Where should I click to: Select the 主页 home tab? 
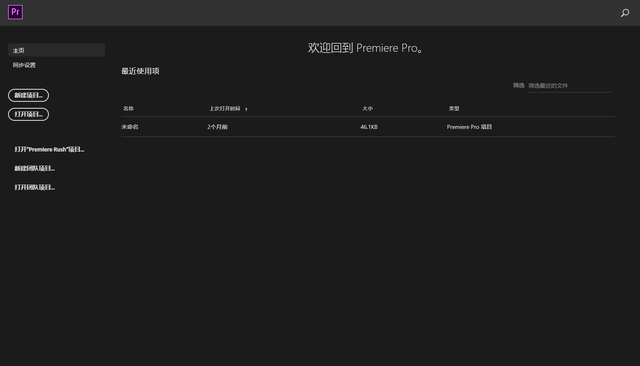56,50
